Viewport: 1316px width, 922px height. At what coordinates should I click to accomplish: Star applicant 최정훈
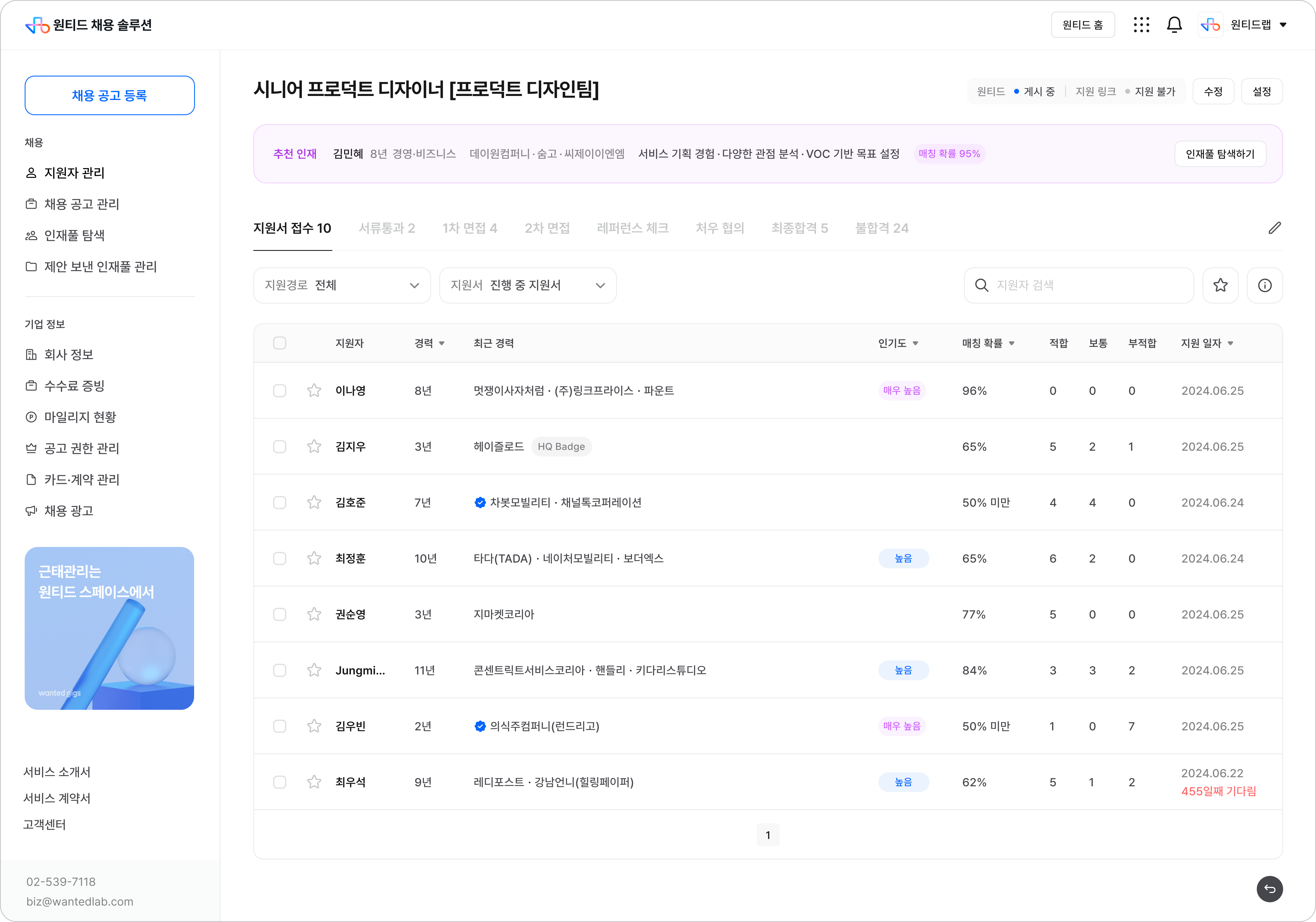point(314,558)
